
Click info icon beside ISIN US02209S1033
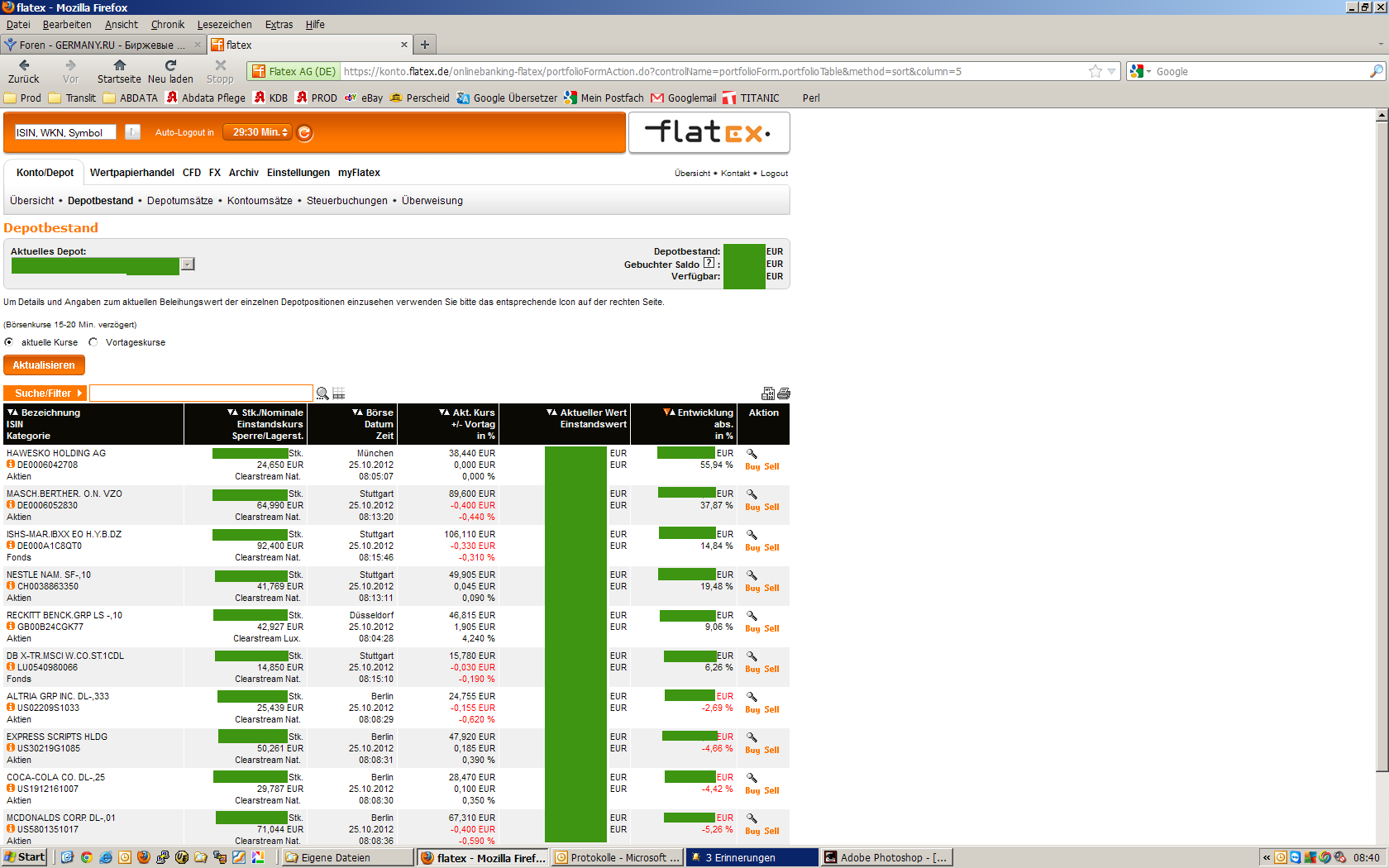11,708
